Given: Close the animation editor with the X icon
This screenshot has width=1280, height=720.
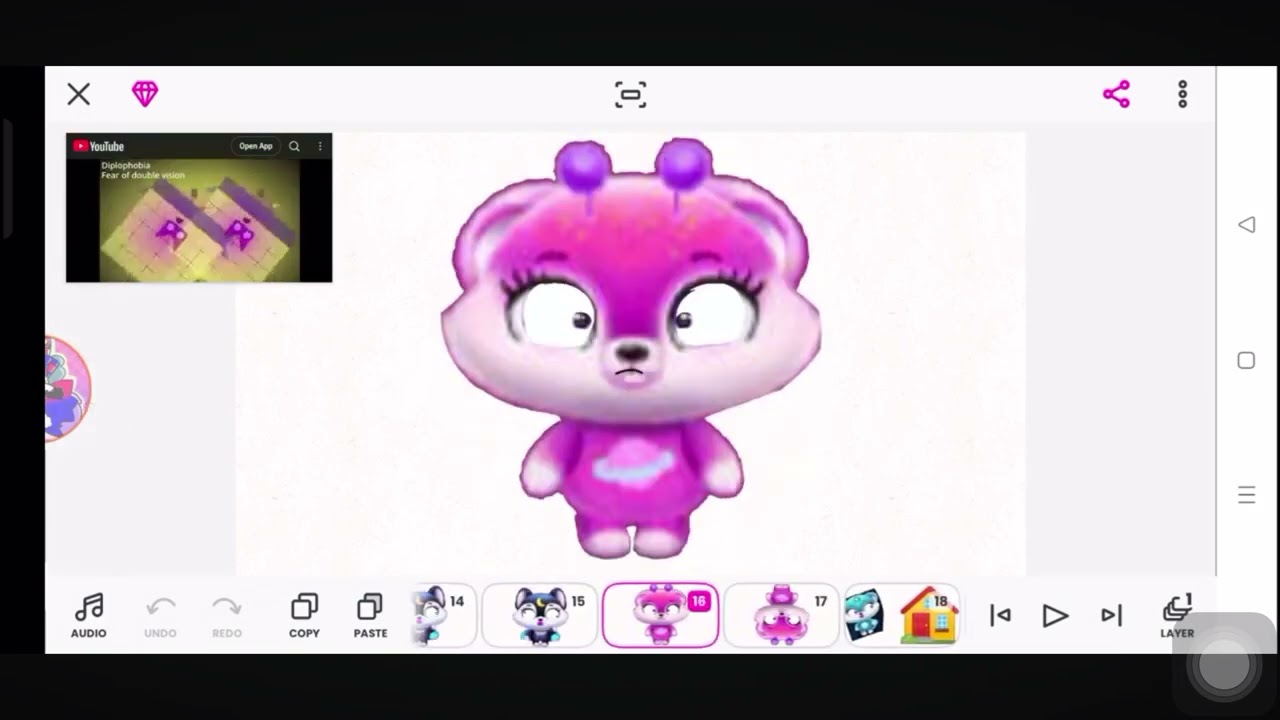Looking at the screenshot, I should point(78,94).
